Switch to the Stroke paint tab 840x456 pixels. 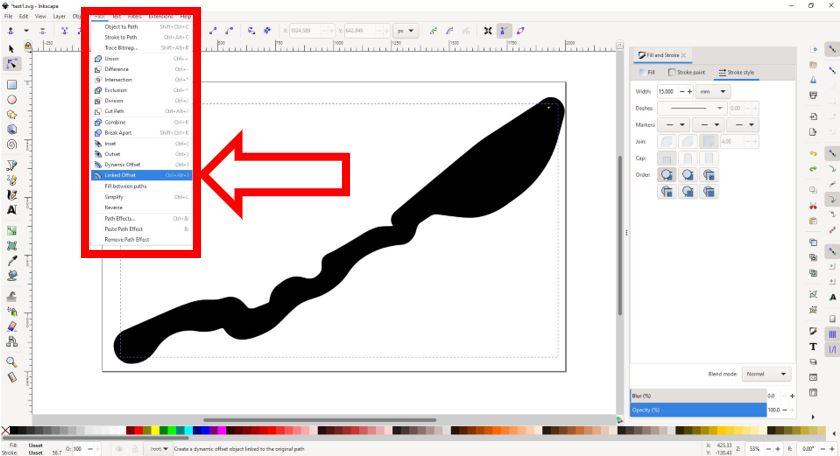(x=687, y=72)
